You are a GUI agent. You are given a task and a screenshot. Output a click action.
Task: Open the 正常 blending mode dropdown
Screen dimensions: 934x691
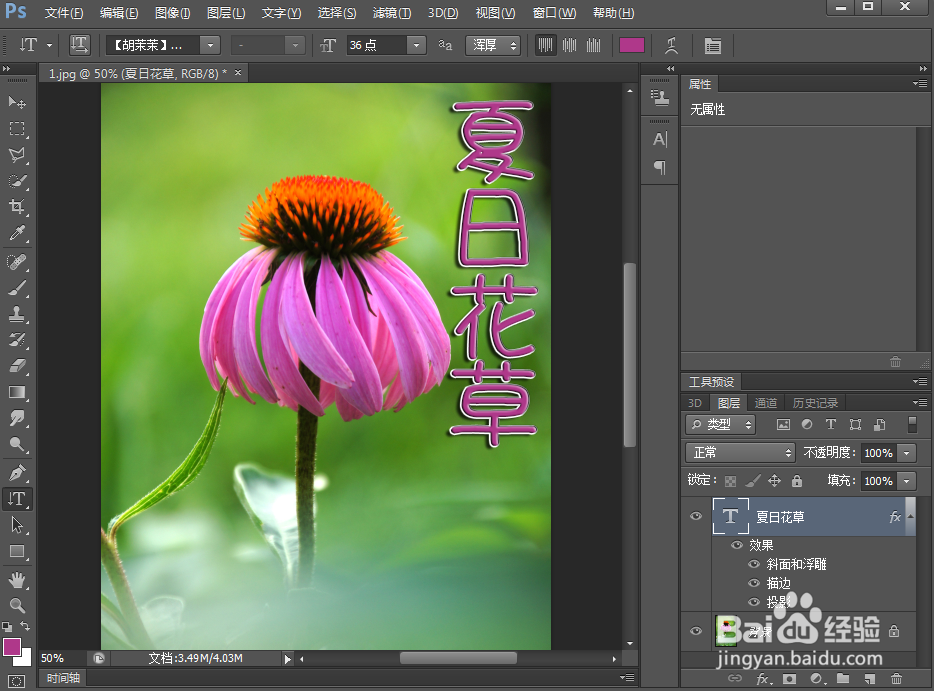point(740,453)
